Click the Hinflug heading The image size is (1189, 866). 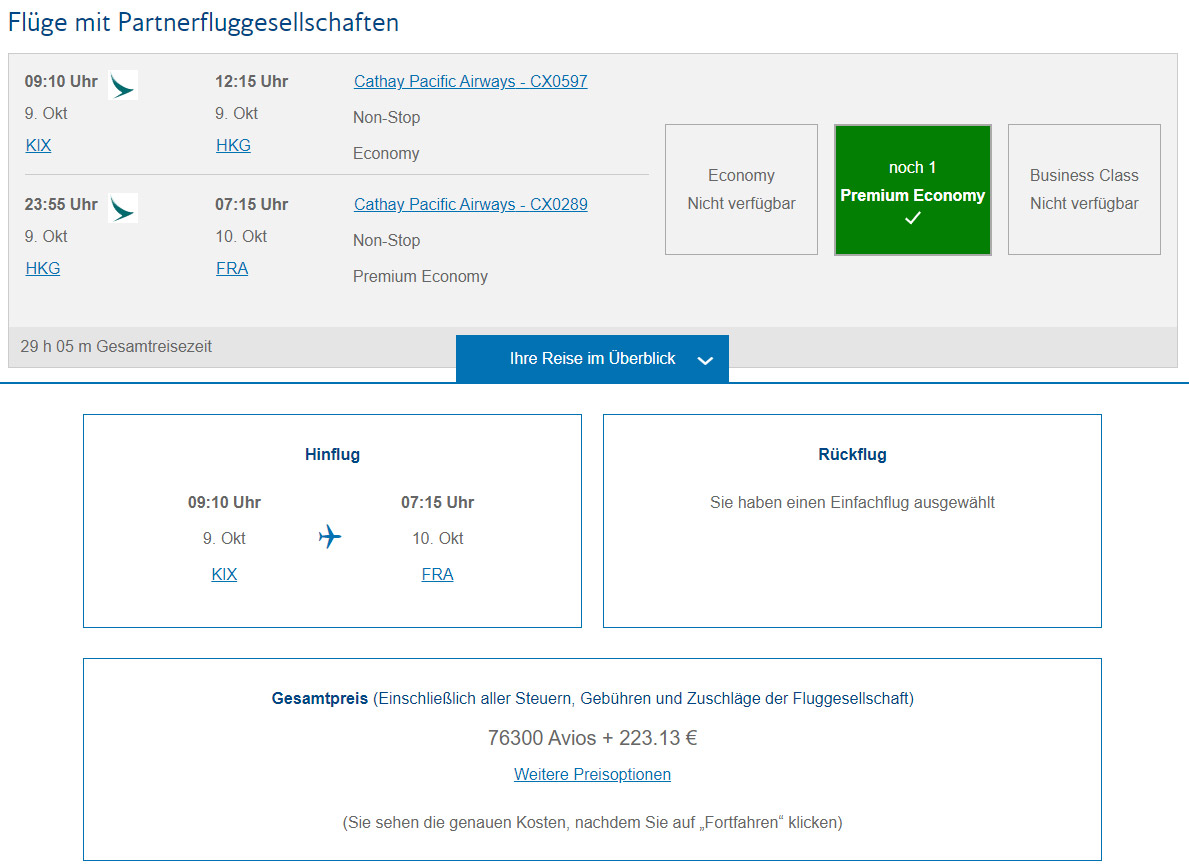pos(332,454)
